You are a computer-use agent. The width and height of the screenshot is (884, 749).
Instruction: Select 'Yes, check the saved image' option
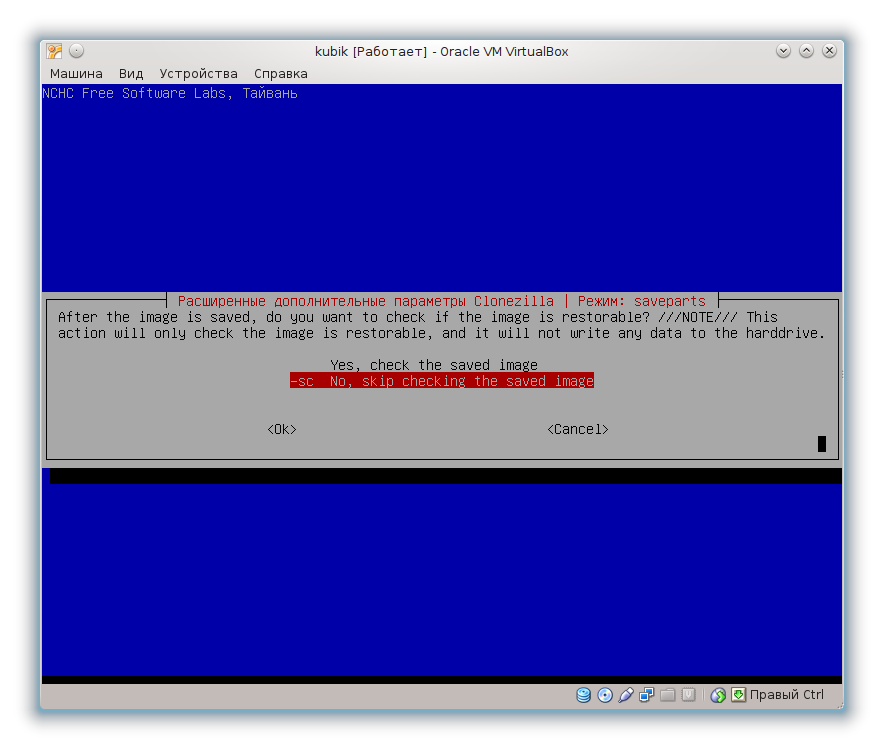(434, 365)
